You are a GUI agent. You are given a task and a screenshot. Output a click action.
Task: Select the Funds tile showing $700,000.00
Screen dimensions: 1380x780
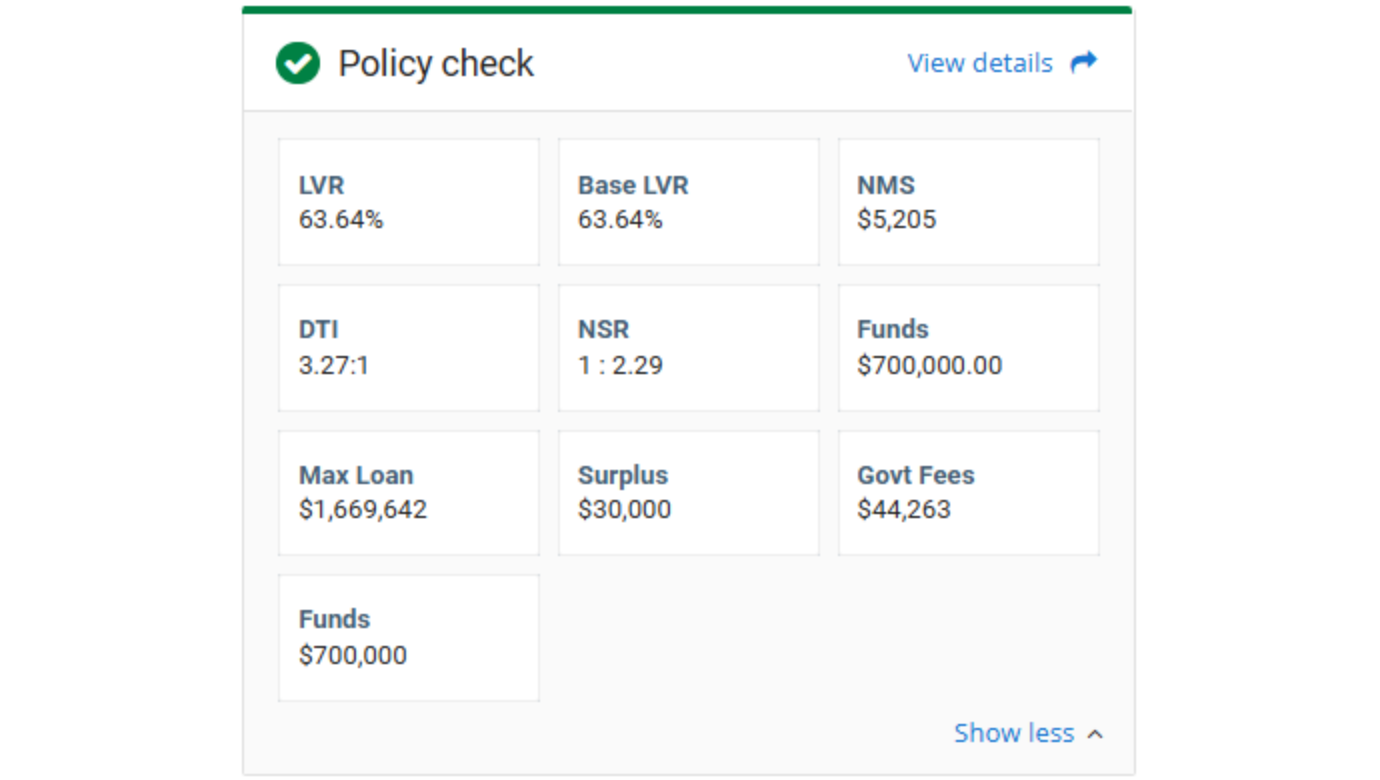968,348
